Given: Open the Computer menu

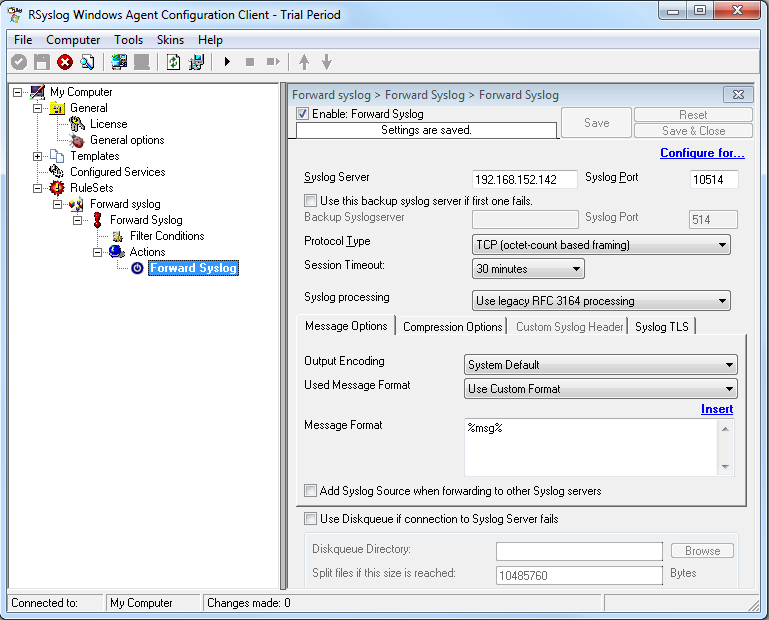Looking at the screenshot, I should point(73,40).
